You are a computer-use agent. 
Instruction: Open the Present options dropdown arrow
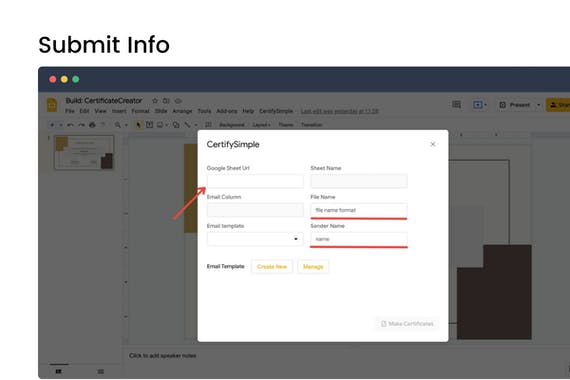pyautogui.click(x=539, y=105)
